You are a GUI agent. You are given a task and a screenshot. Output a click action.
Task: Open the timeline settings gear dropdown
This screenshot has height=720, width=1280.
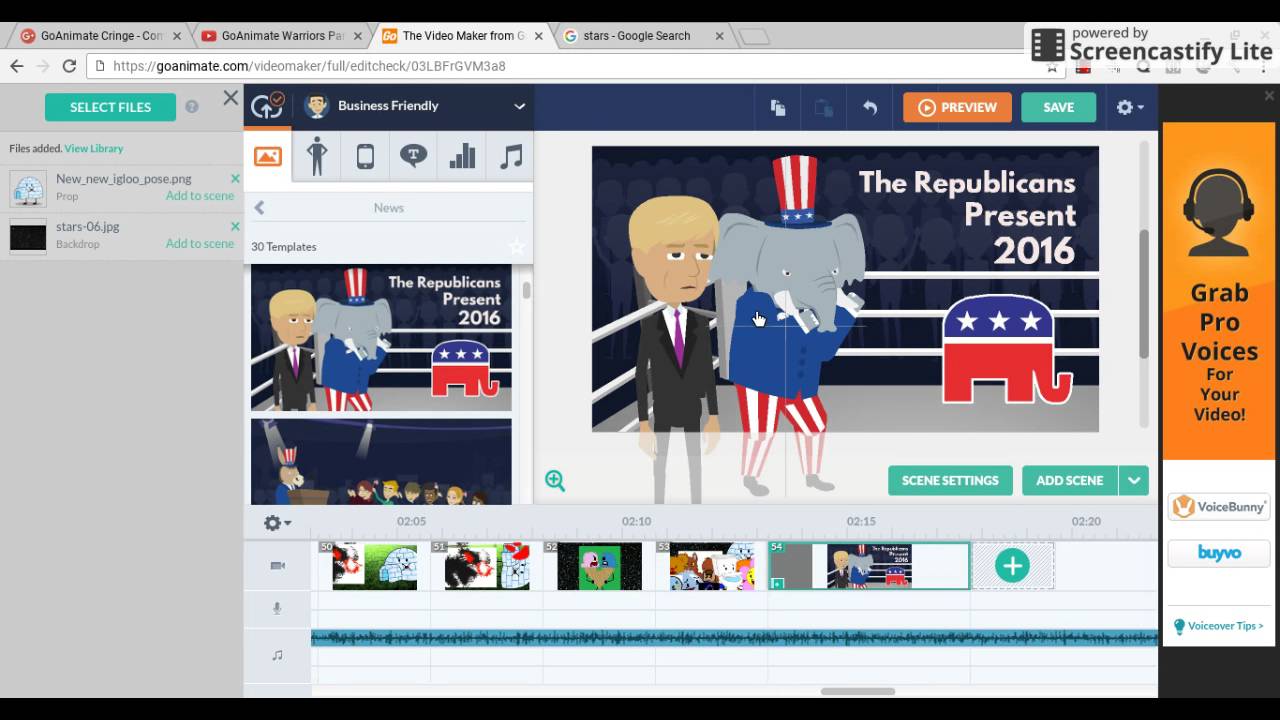click(277, 522)
